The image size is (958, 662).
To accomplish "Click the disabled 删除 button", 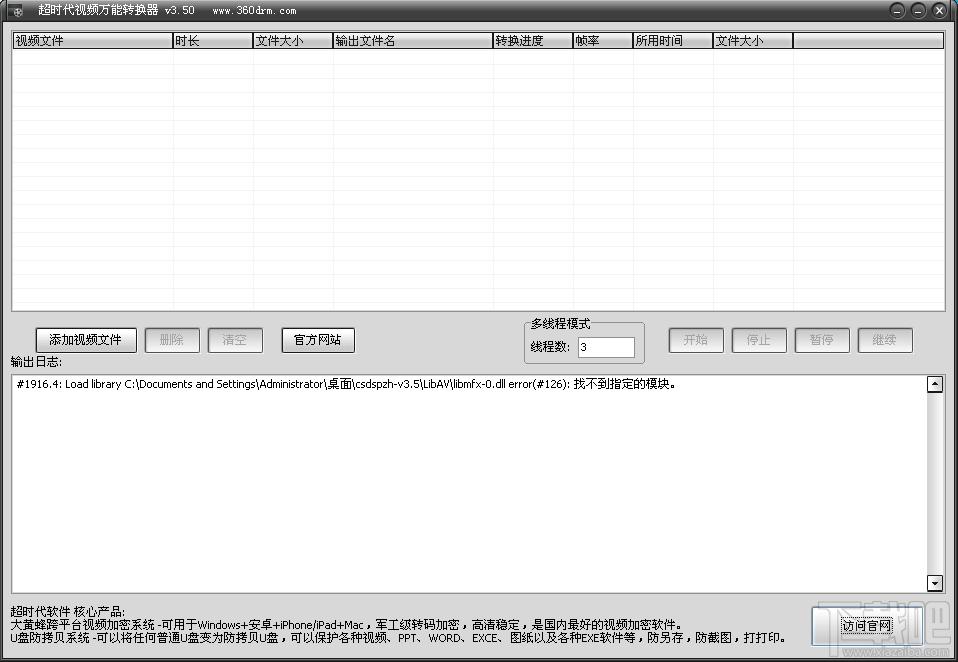I will (x=172, y=340).
